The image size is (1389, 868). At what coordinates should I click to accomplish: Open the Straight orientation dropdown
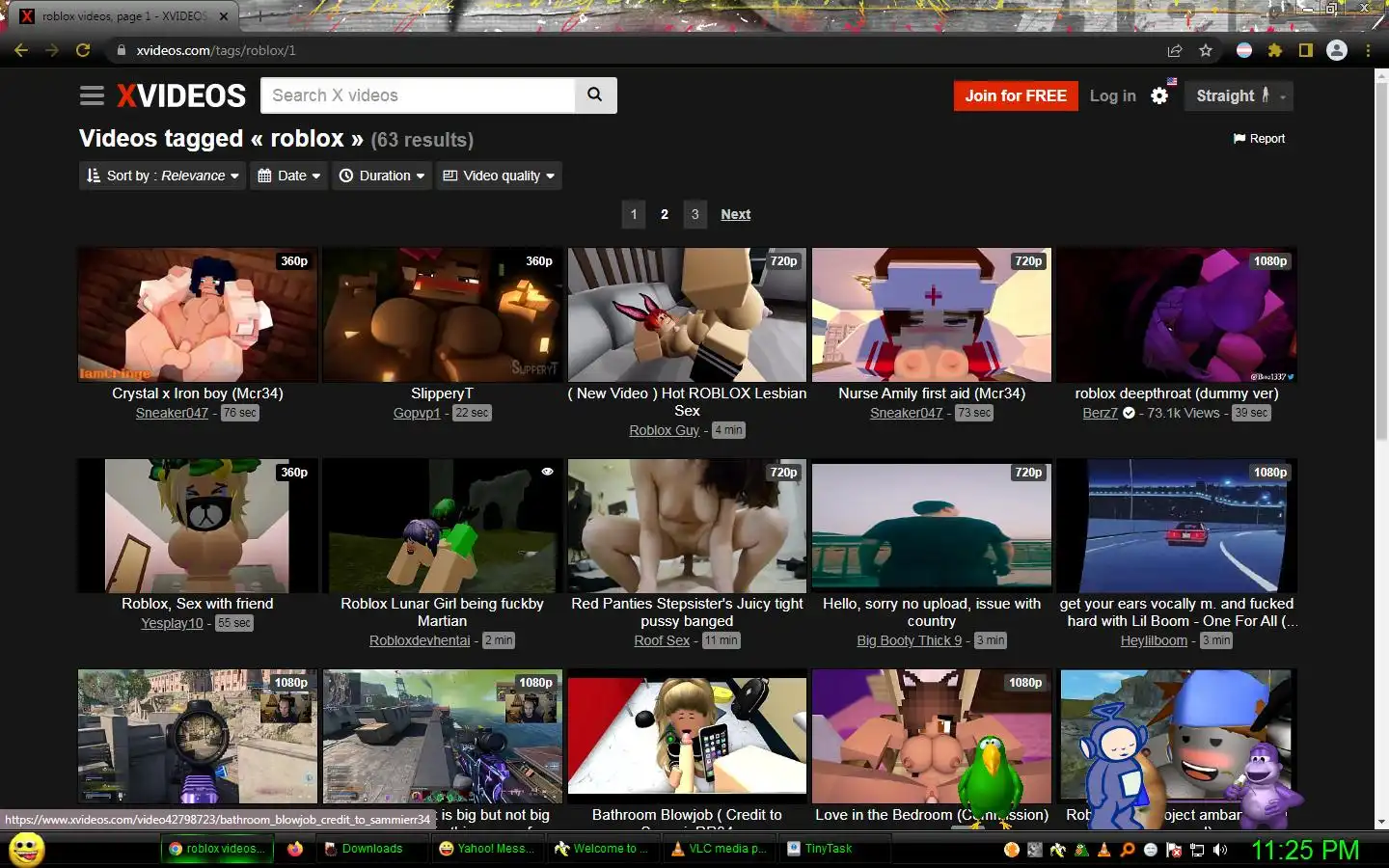pos(1239,95)
